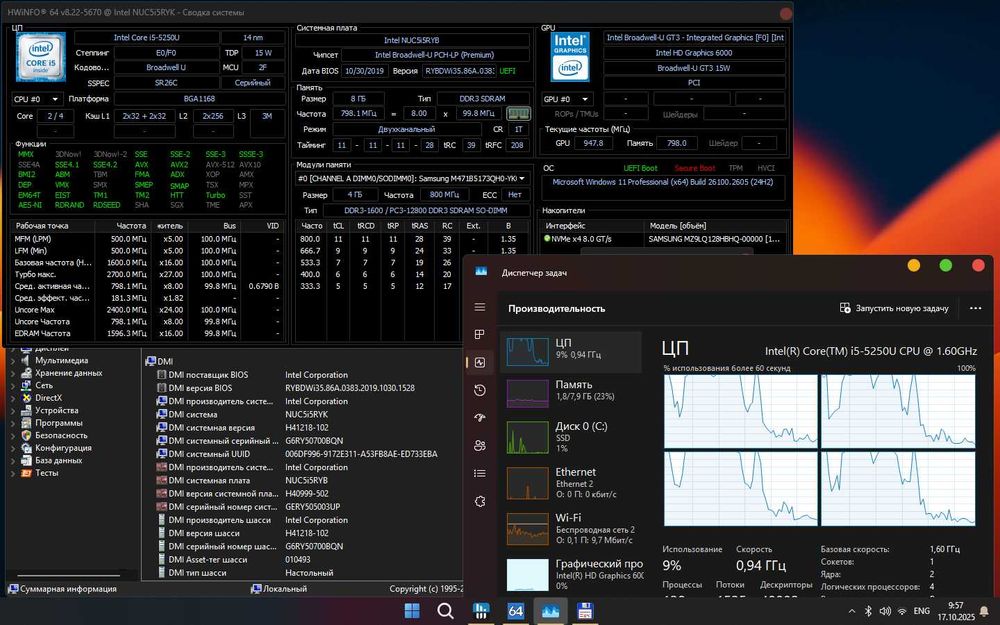Expand the Программы tree node

pyautogui.click(x=13, y=423)
